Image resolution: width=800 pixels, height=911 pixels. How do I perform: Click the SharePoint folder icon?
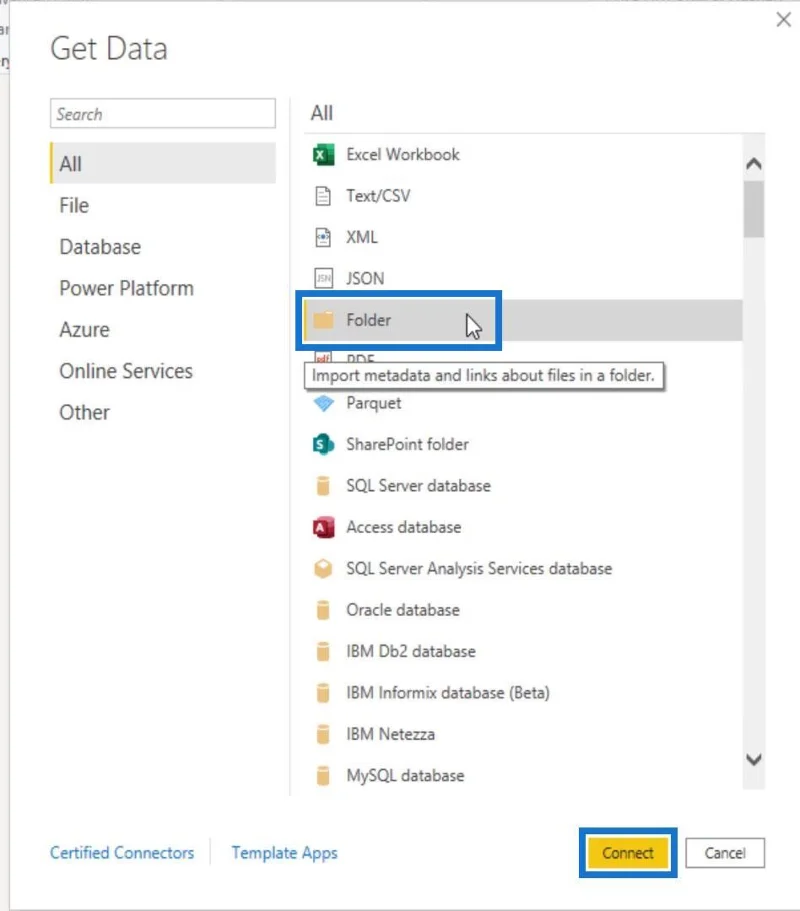[324, 444]
